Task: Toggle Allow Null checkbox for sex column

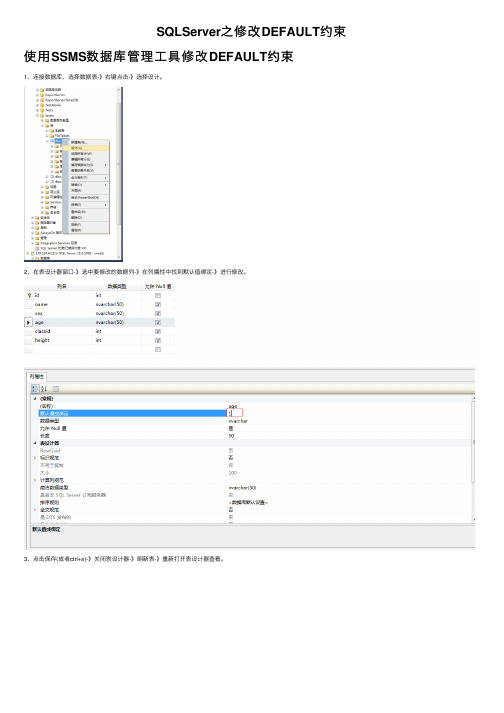Action: pyautogui.click(x=158, y=314)
